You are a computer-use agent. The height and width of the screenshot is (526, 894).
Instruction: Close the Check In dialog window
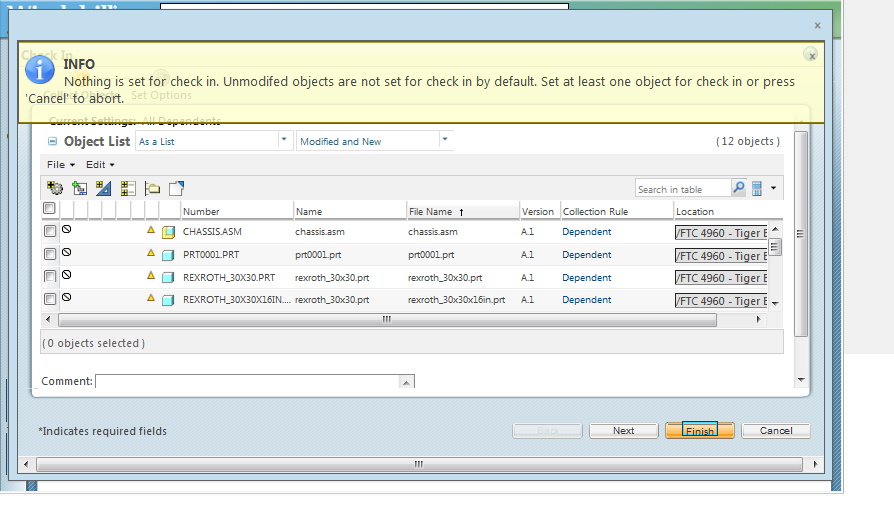[x=818, y=26]
